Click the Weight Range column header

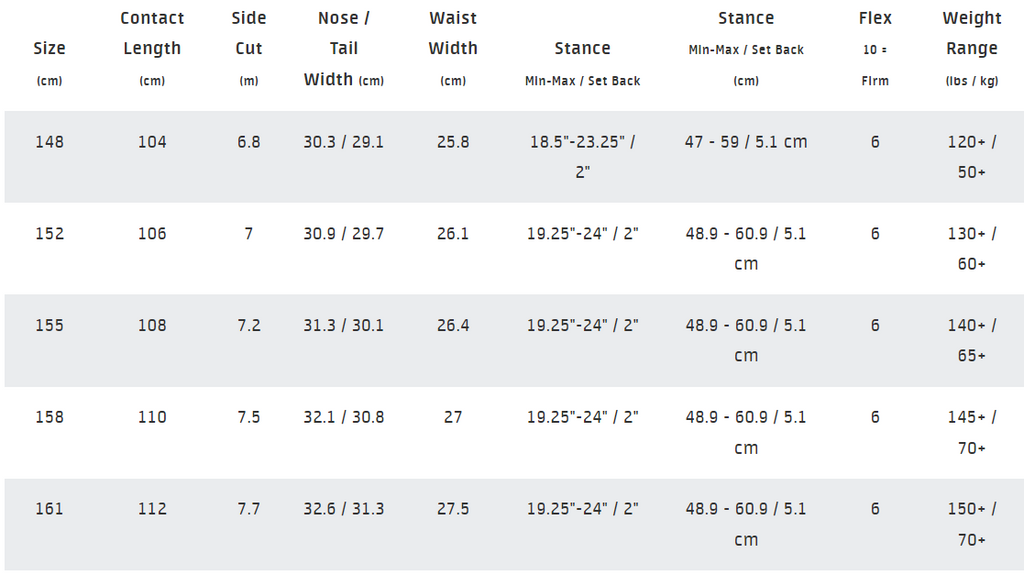click(972, 48)
